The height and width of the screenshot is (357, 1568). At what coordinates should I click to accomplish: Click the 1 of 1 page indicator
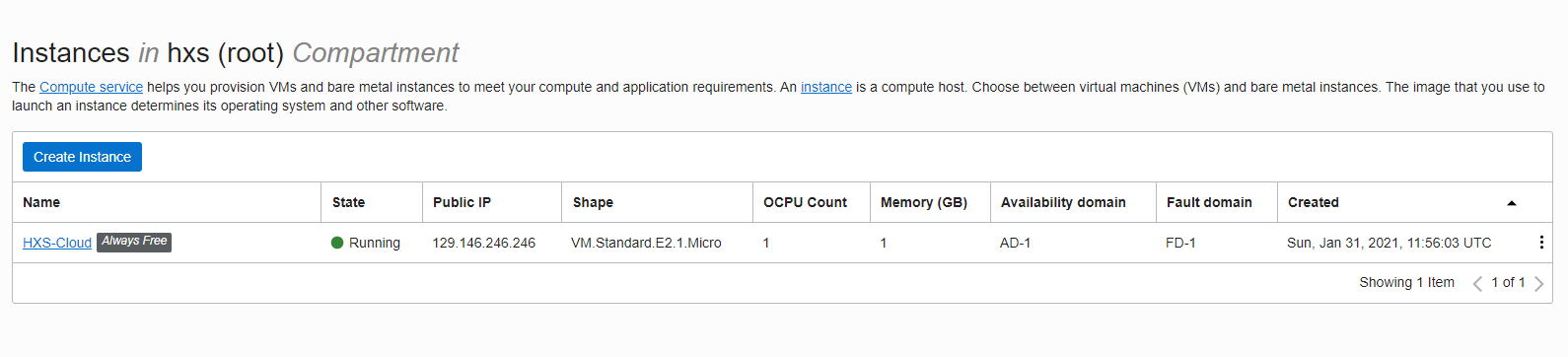tap(1508, 282)
